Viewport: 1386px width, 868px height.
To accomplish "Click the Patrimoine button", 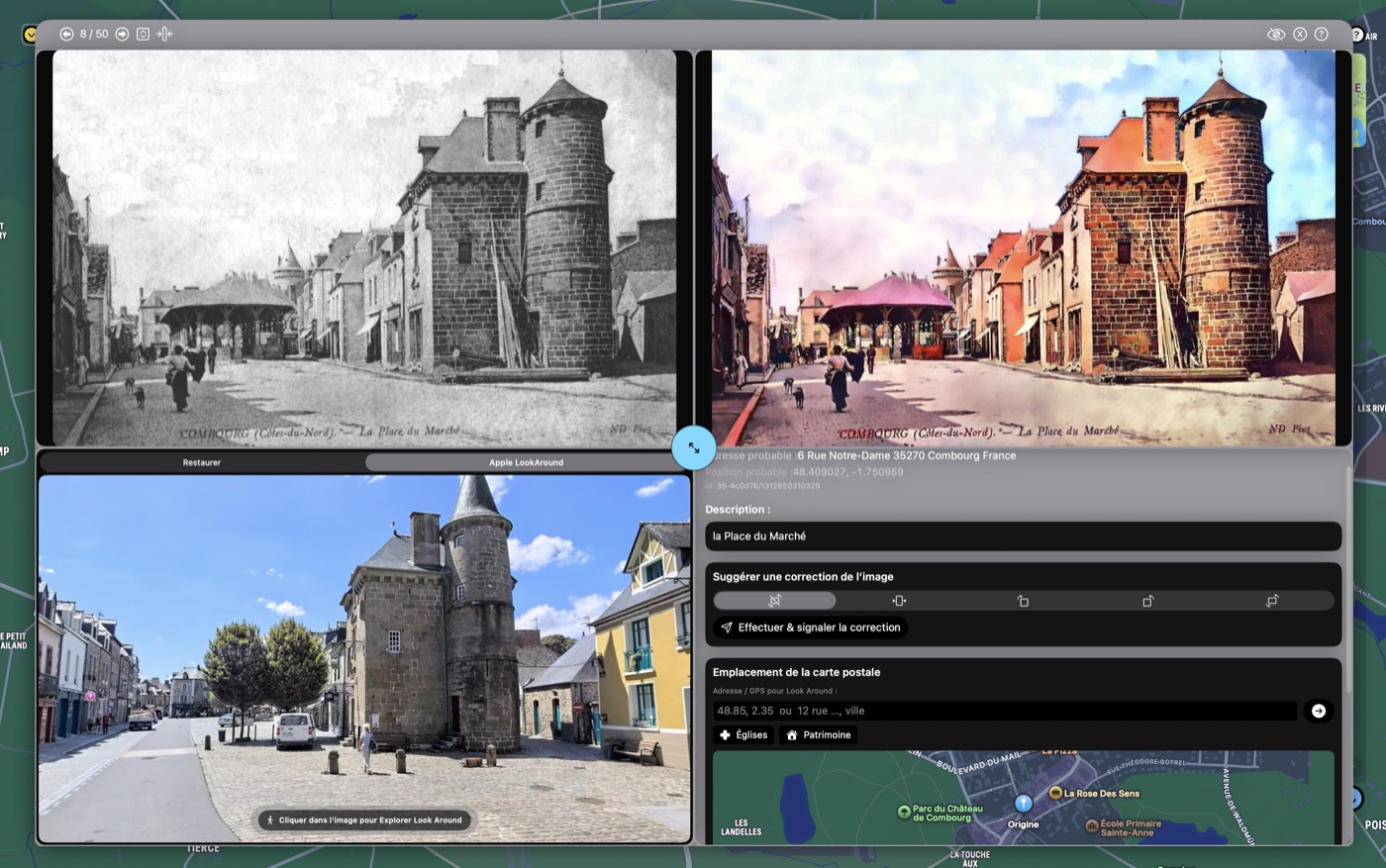I will (819, 734).
